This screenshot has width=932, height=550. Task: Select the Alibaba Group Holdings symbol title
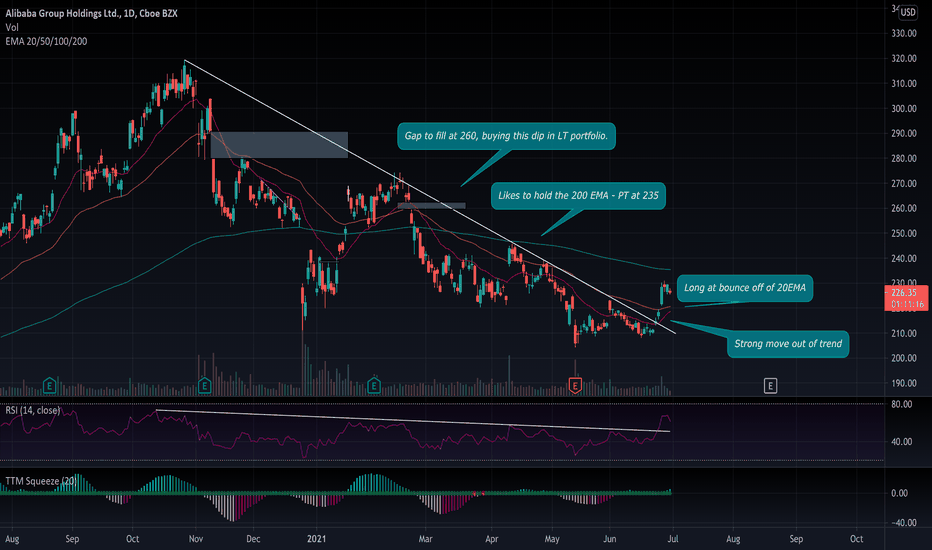click(92, 13)
